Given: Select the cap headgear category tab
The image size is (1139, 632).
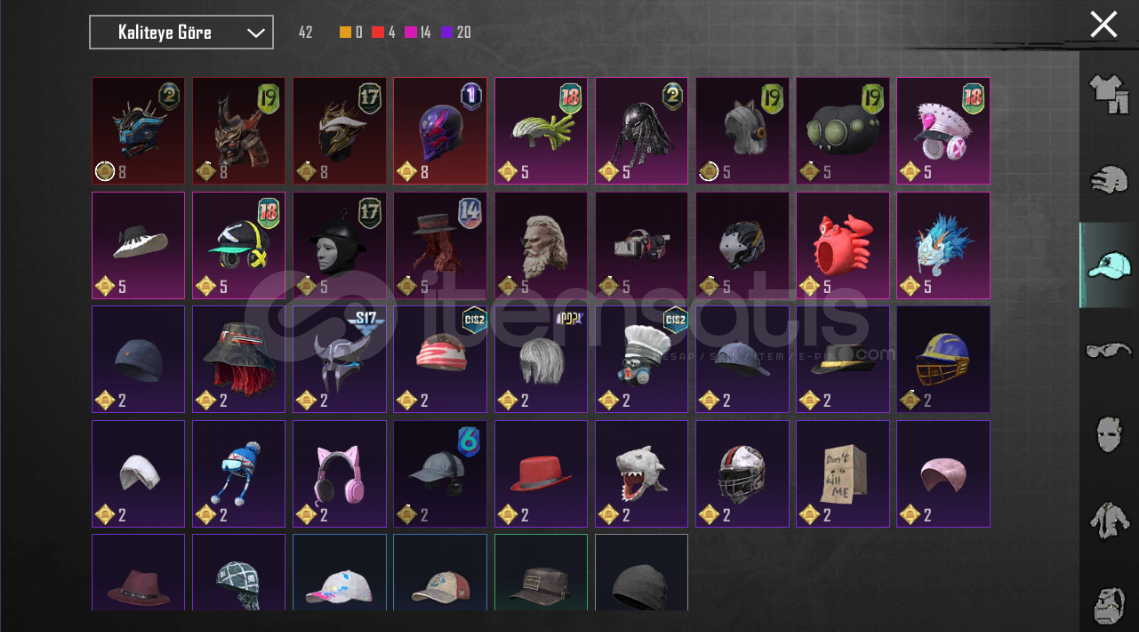Looking at the screenshot, I should click(1108, 265).
